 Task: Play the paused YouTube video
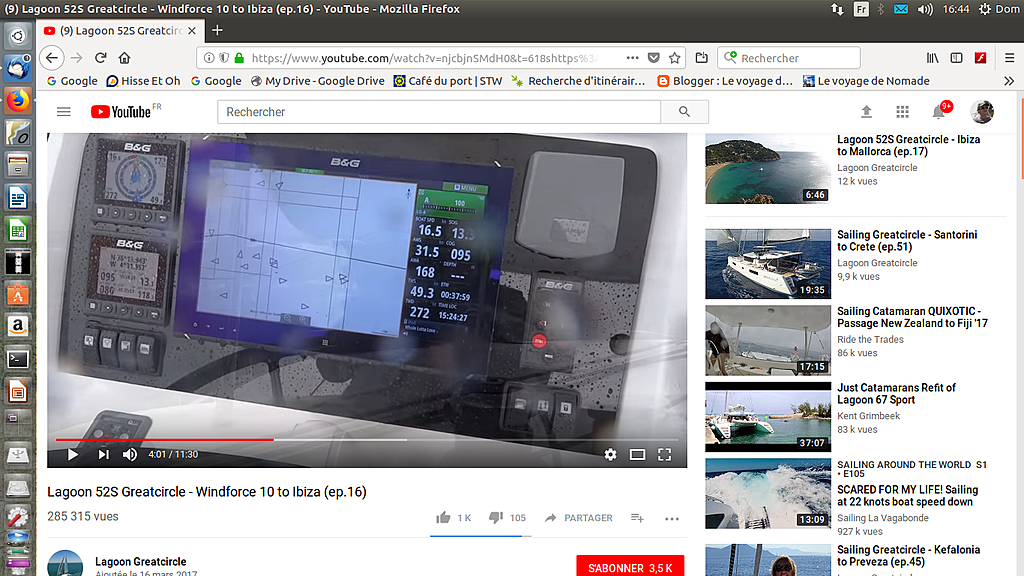72,455
